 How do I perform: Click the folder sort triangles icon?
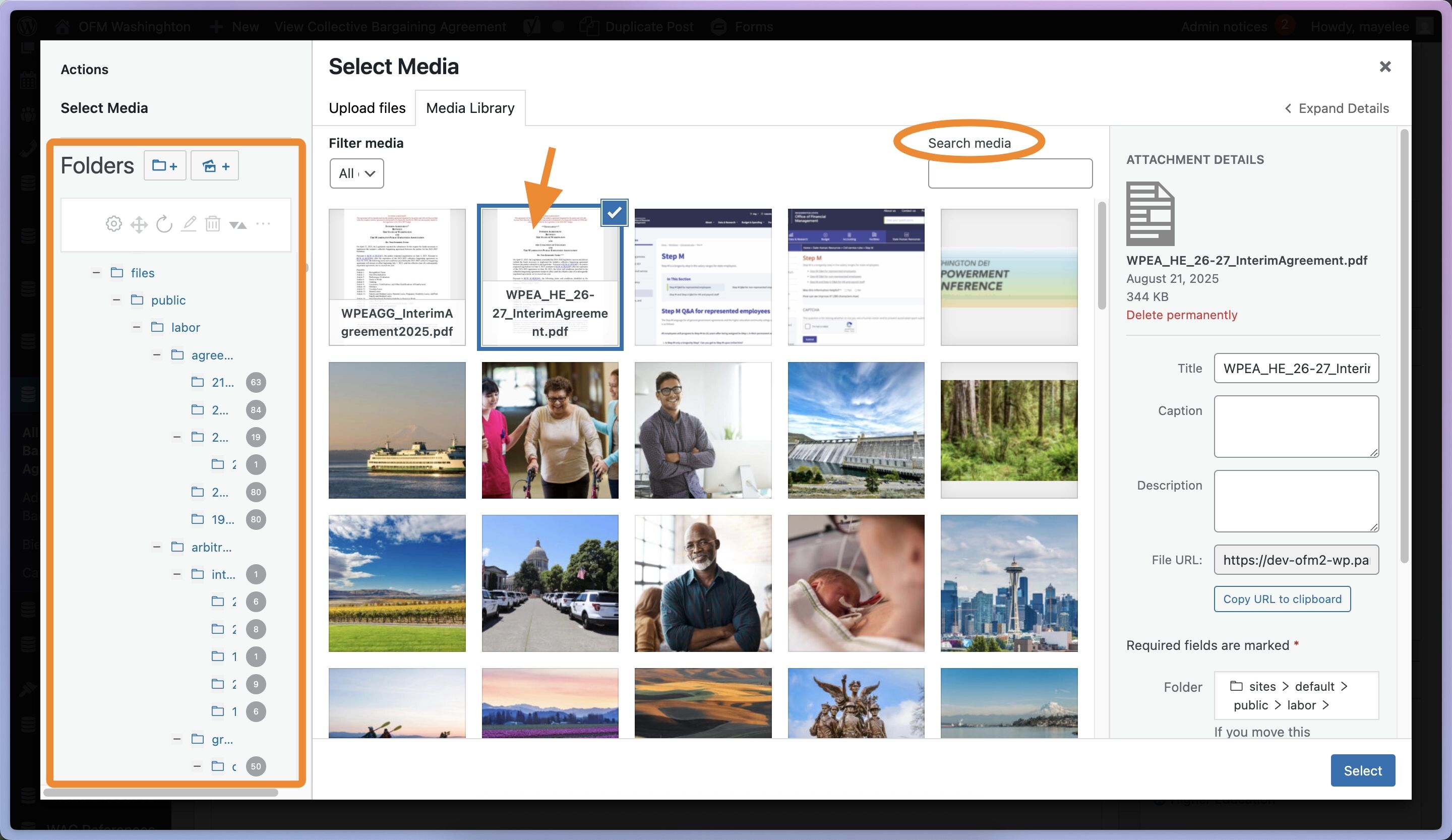coord(237,225)
